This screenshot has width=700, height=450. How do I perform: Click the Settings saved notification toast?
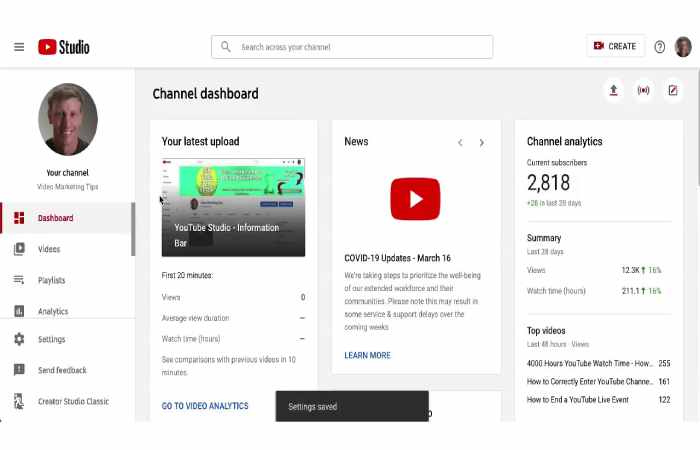click(352, 406)
